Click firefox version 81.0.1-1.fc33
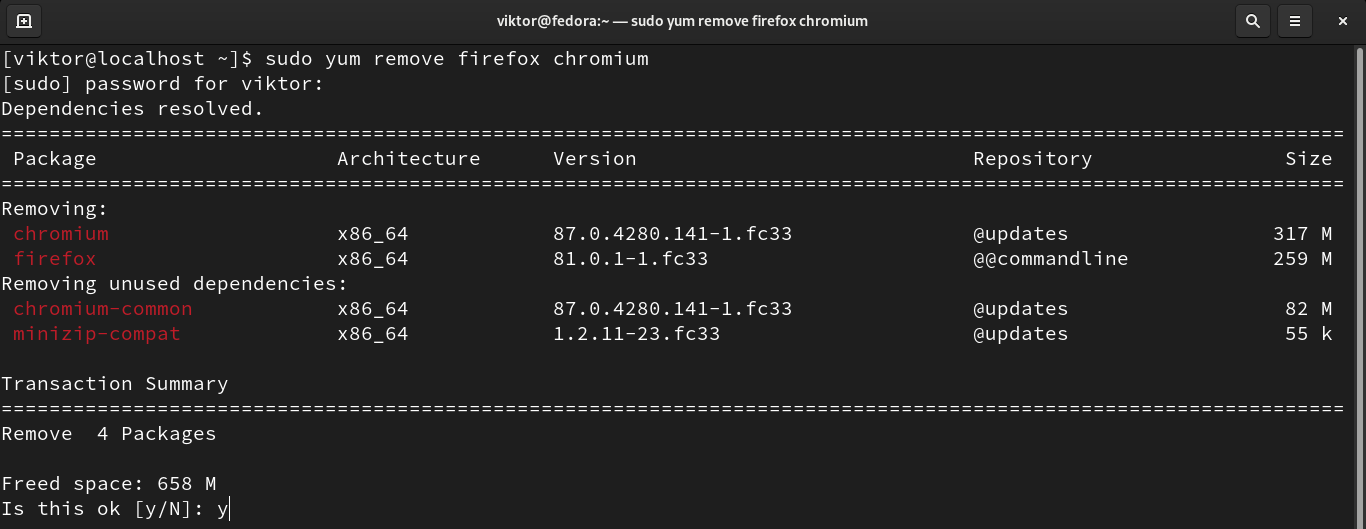This screenshot has height=529, width=1366. [x=630, y=259]
